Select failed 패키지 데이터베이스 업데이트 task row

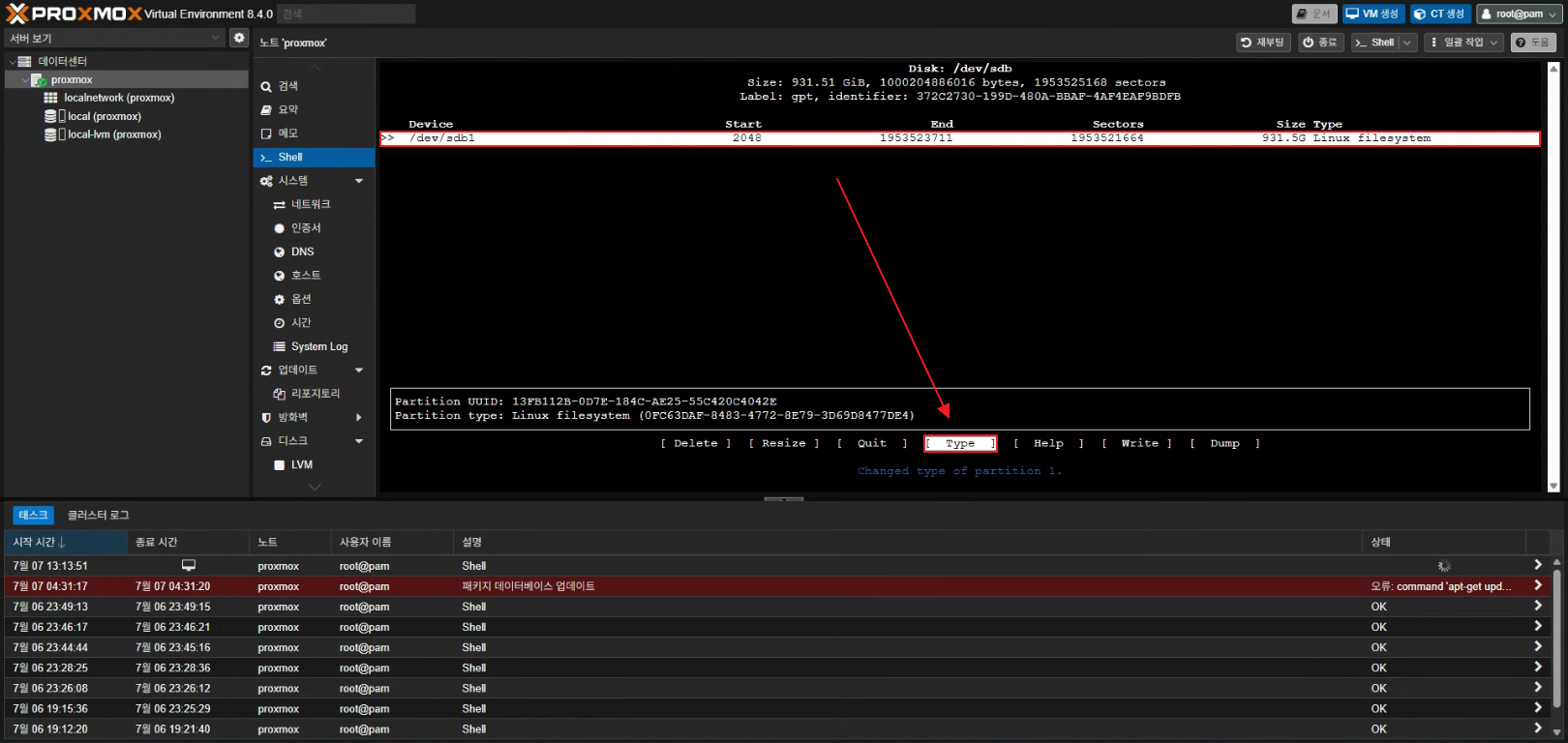point(775,586)
